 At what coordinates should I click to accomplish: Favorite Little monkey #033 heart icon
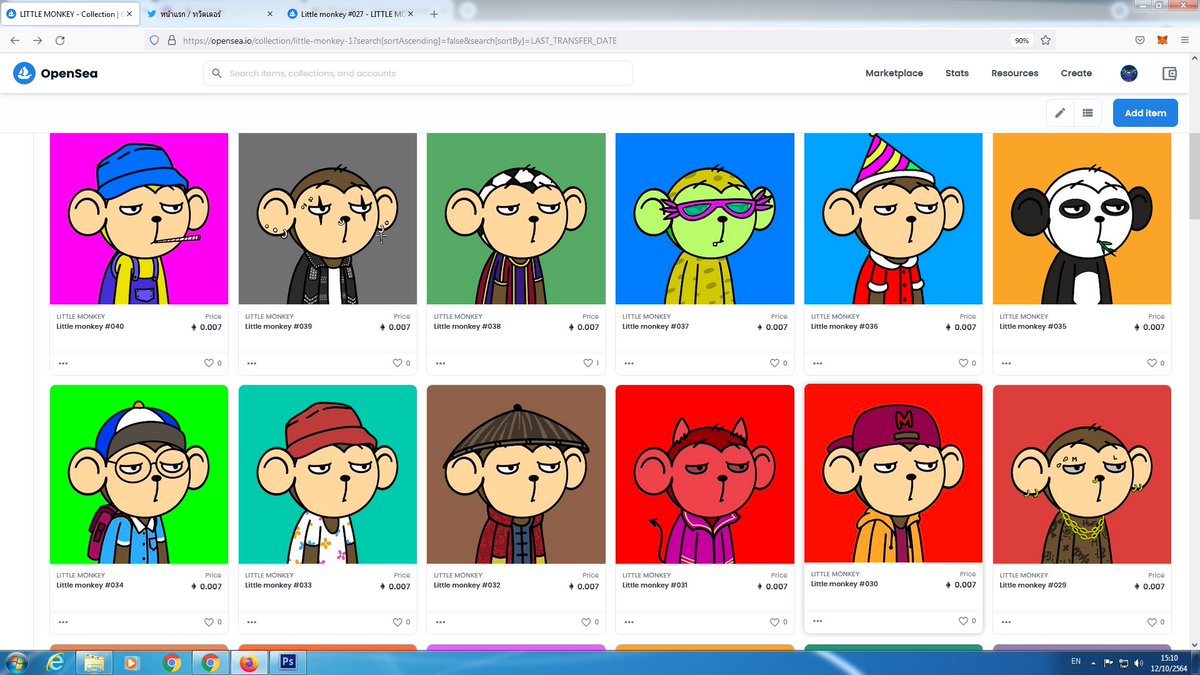pyautogui.click(x=397, y=622)
